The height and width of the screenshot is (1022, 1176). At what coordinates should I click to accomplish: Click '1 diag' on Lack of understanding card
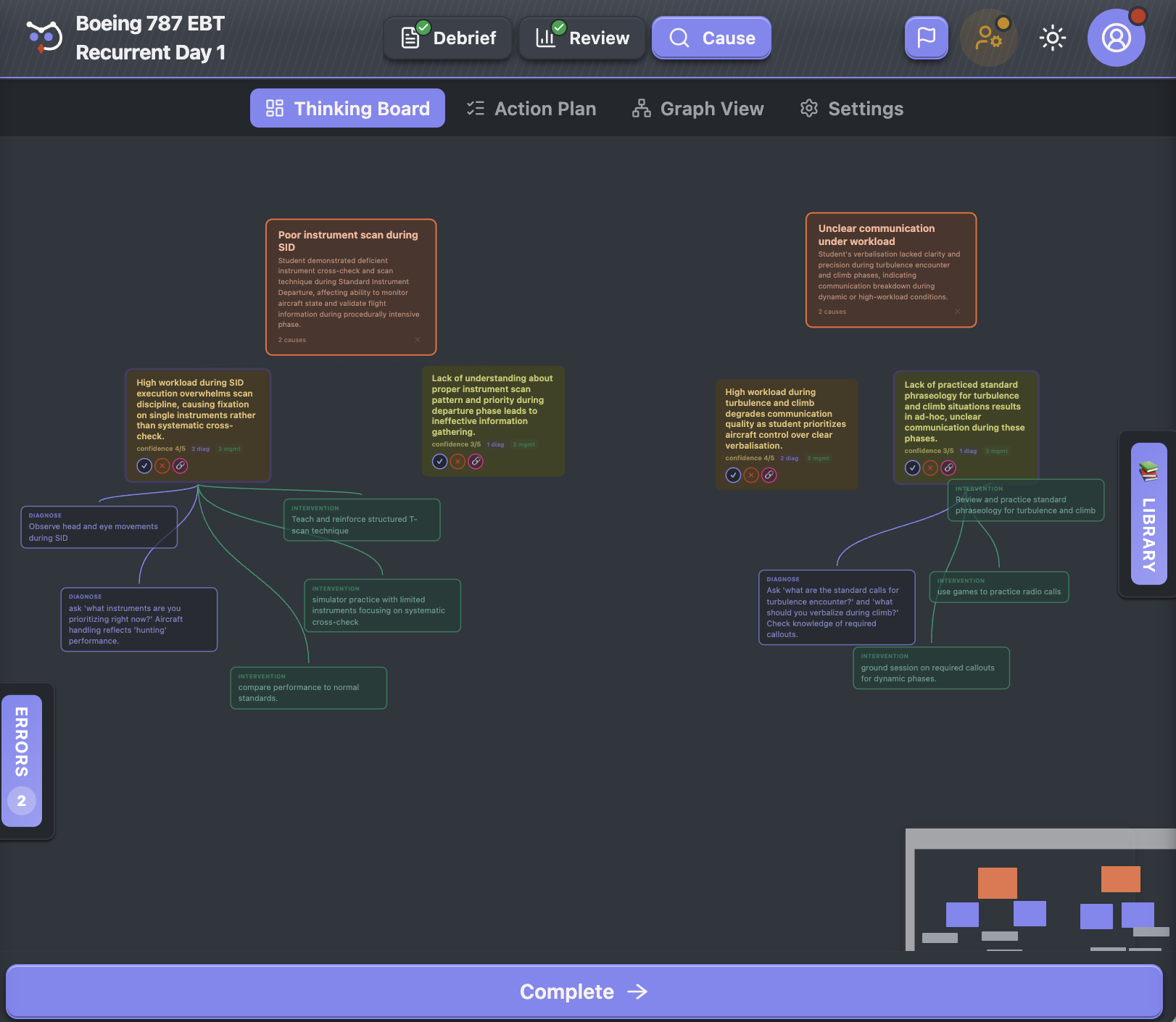(495, 445)
